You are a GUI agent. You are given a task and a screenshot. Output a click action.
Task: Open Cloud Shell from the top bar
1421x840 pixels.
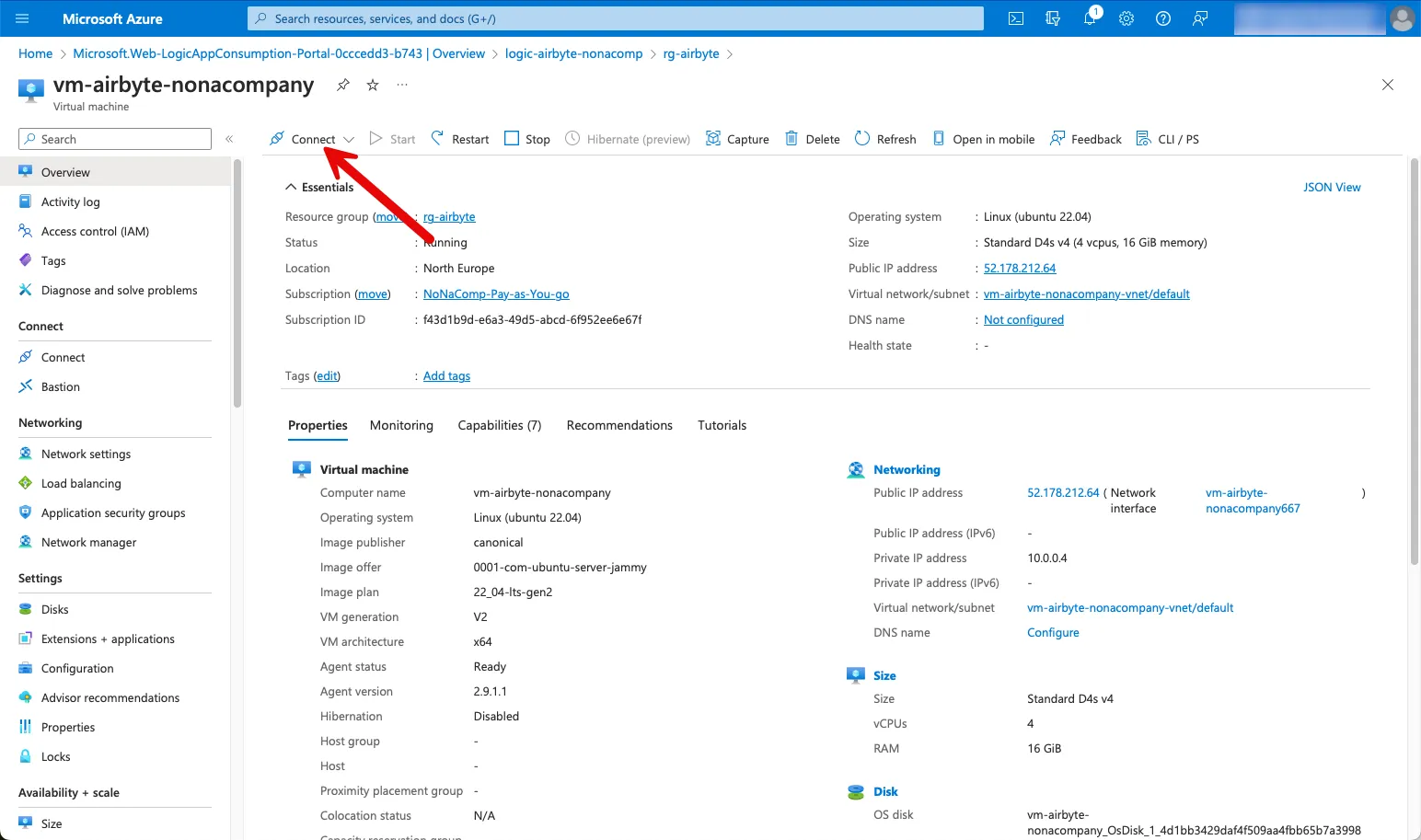point(1016,18)
